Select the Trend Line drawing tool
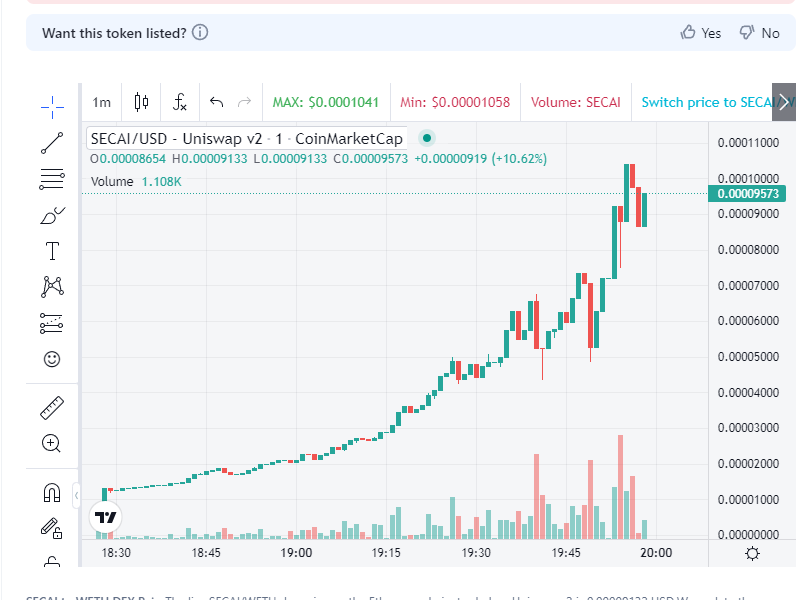Viewport: 800px width, 600px height. (x=51, y=143)
